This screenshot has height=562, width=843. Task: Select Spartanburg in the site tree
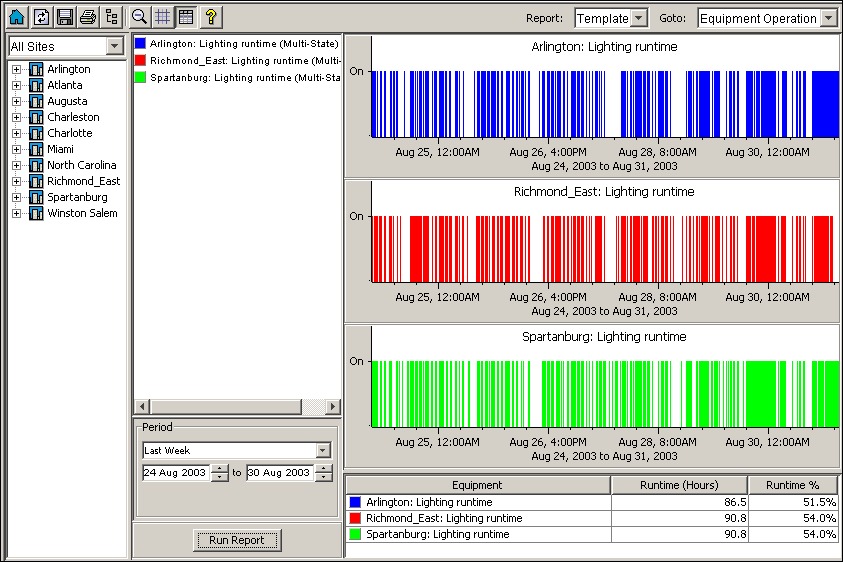pyautogui.click(x=77, y=197)
